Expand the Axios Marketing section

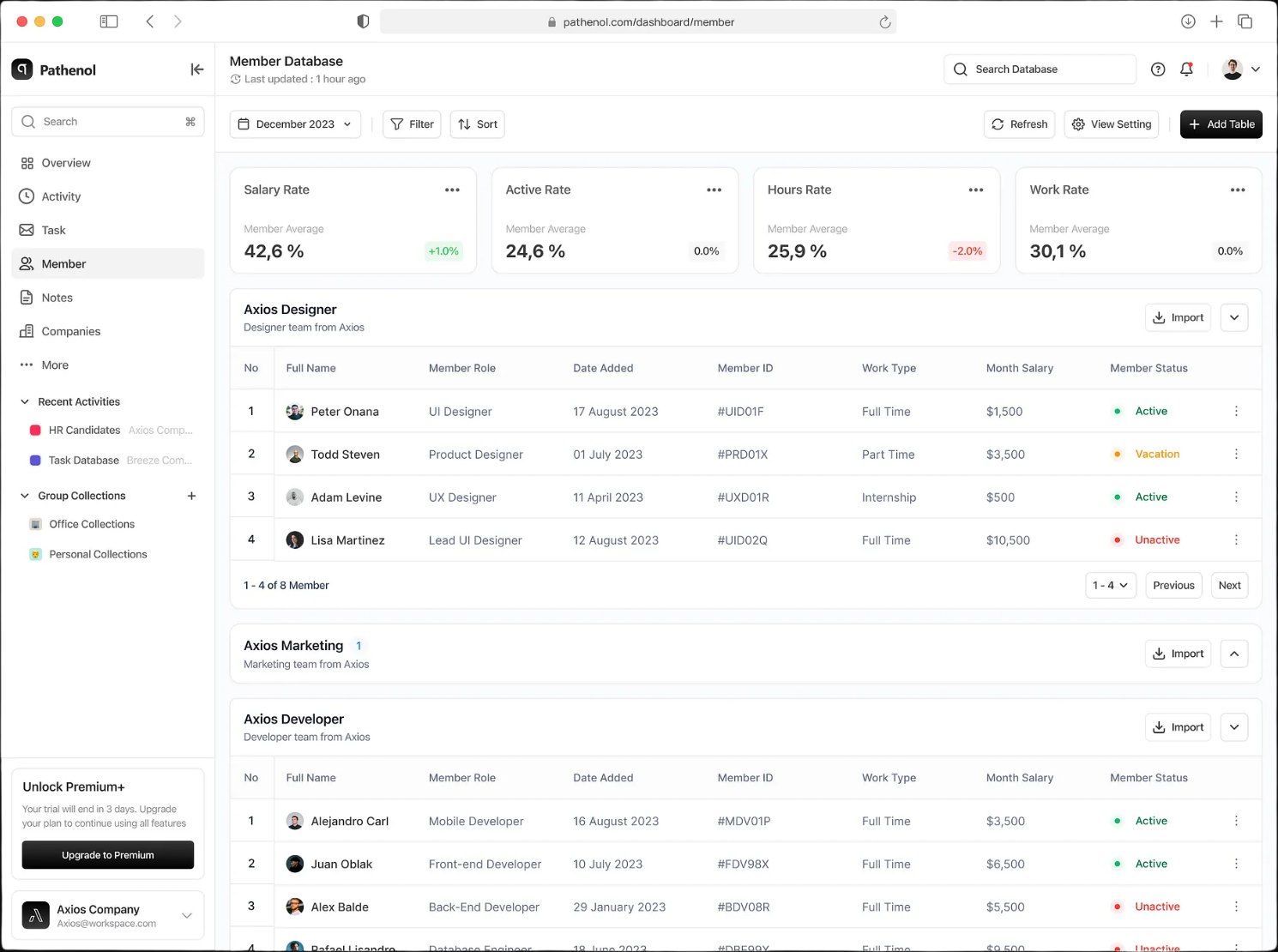click(x=1233, y=654)
